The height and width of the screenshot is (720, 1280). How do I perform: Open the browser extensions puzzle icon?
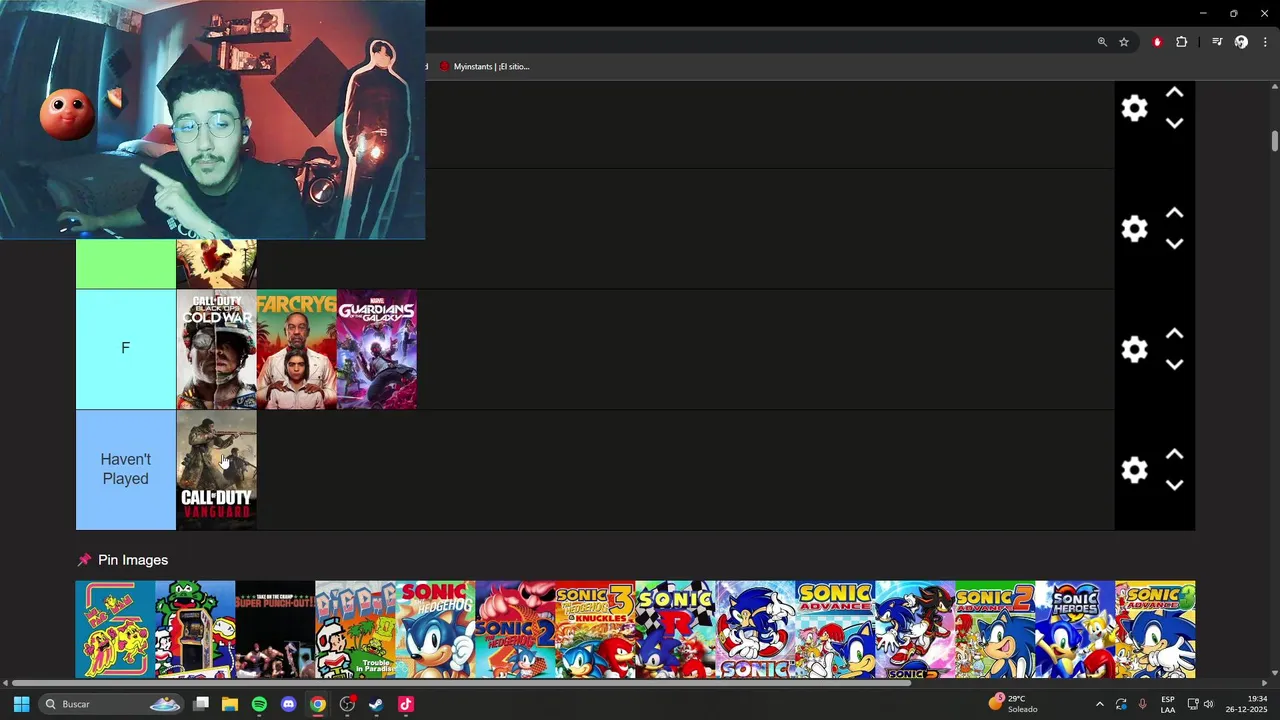[x=1181, y=42]
